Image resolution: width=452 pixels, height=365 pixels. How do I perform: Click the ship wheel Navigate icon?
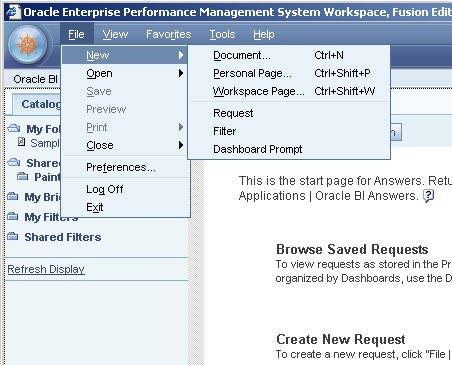[28, 44]
